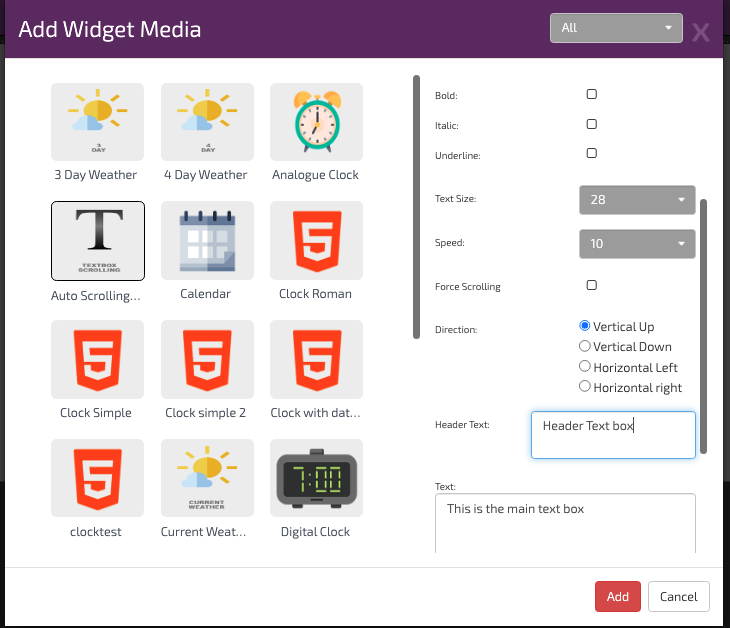Click the red Add button
Viewport: 730px width, 628px height.
tap(617, 596)
